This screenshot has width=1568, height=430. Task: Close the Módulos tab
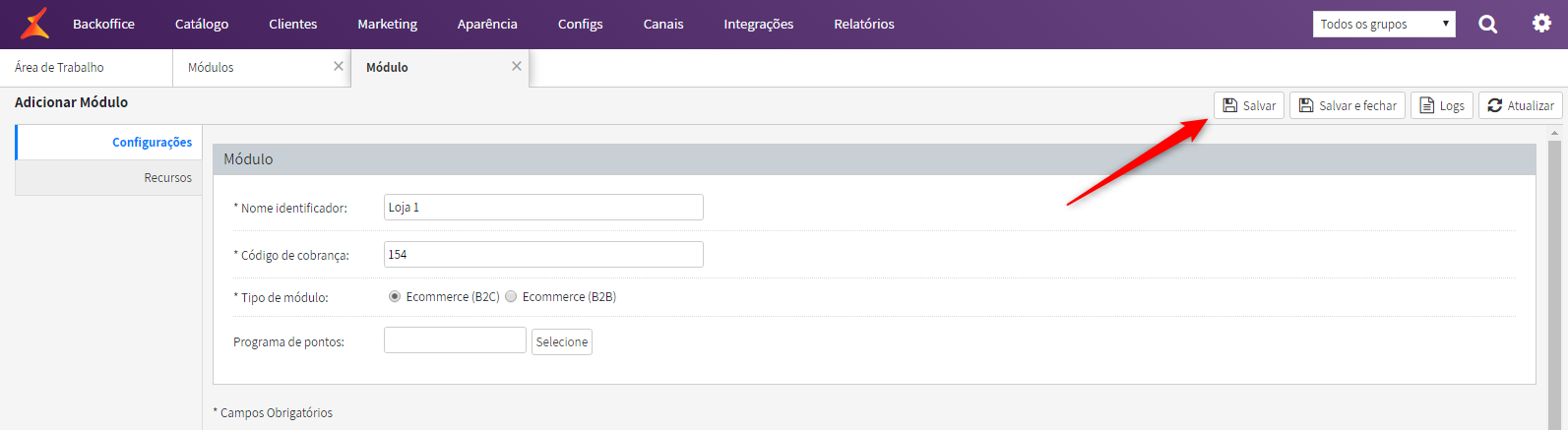coord(339,66)
